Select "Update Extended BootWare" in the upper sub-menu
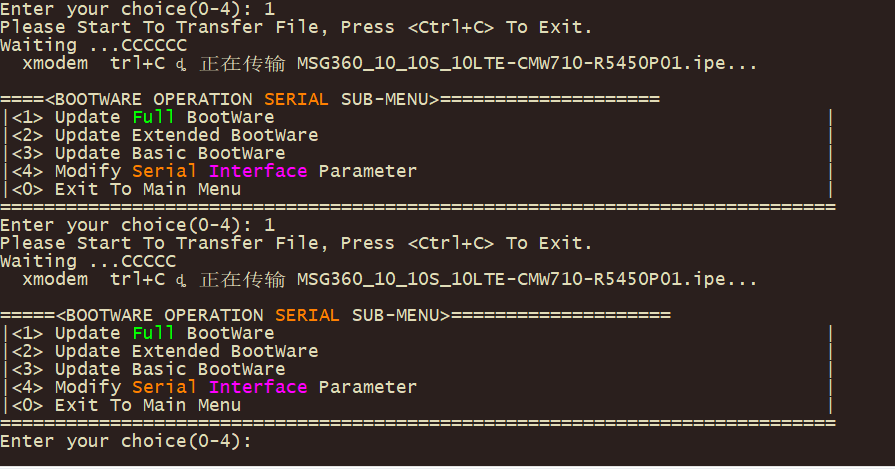Viewport: 895px width, 469px height. (x=185, y=135)
